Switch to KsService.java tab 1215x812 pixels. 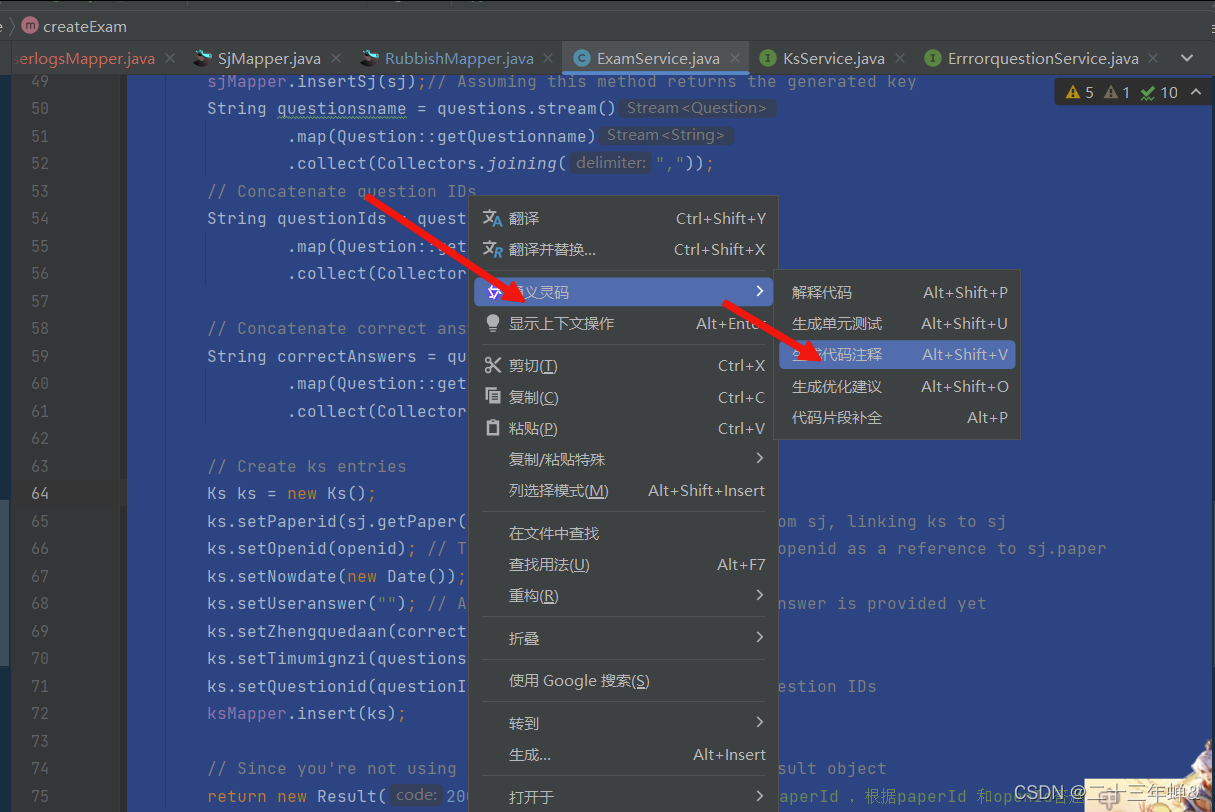[834, 58]
